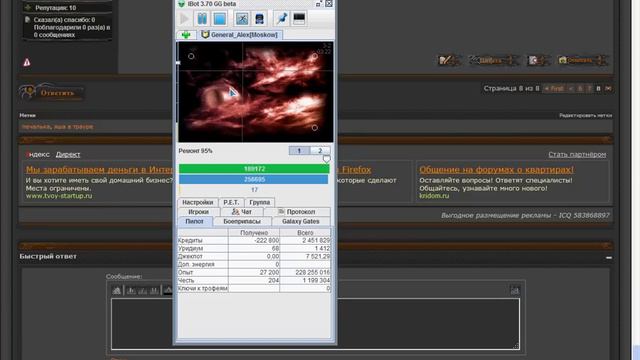The image size is (640, 360).
Task: Open the P.E.T. tab
Action: click(x=231, y=202)
